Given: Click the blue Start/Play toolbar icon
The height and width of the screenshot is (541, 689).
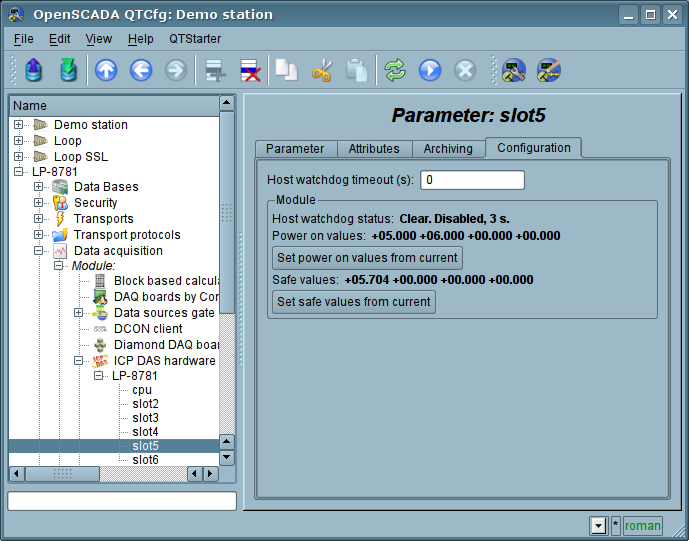Looking at the screenshot, I should click(430, 70).
